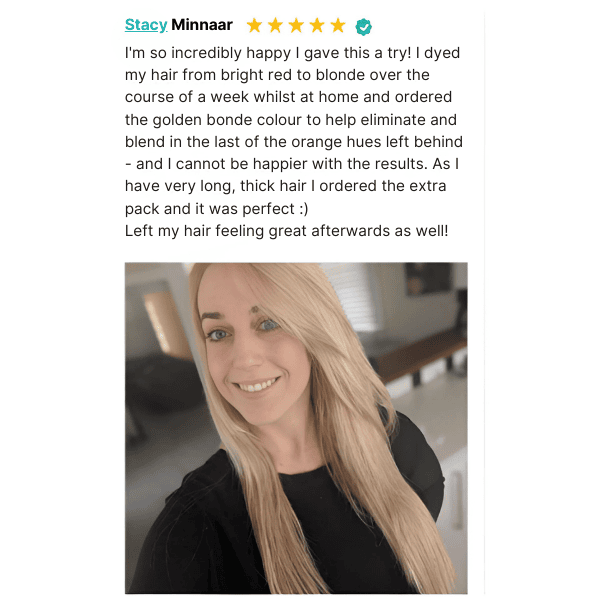Select the "Left my hair feeling great" line
Screen dimensions: 606x606
tap(286, 231)
